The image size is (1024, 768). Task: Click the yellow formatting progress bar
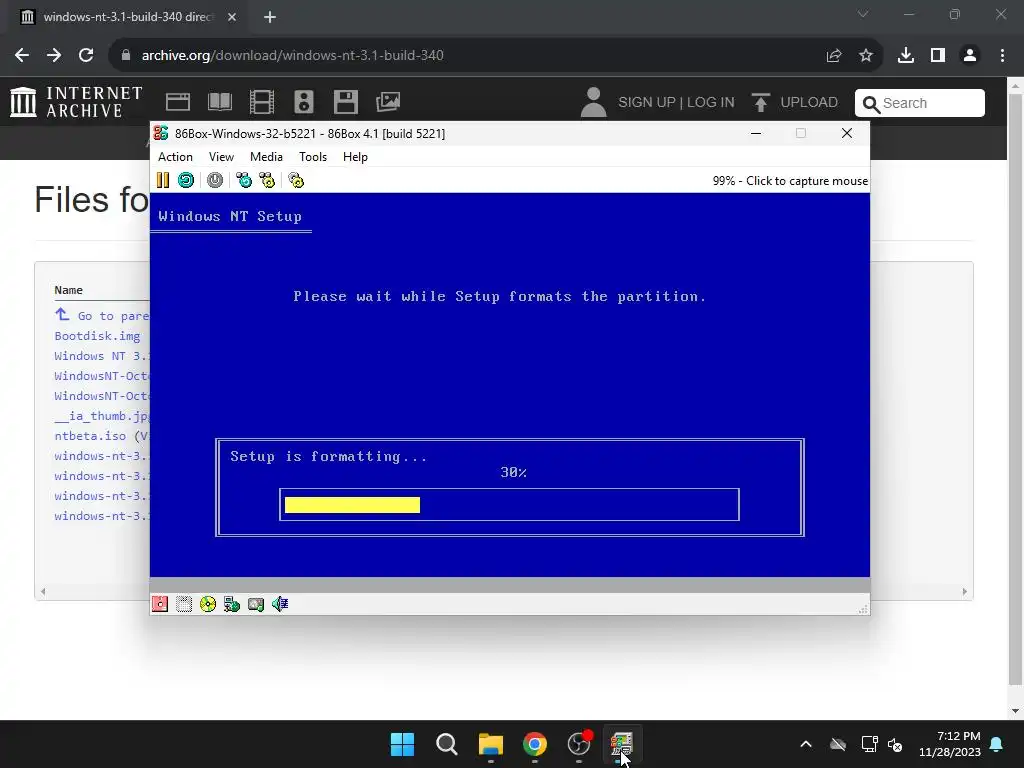(353, 505)
